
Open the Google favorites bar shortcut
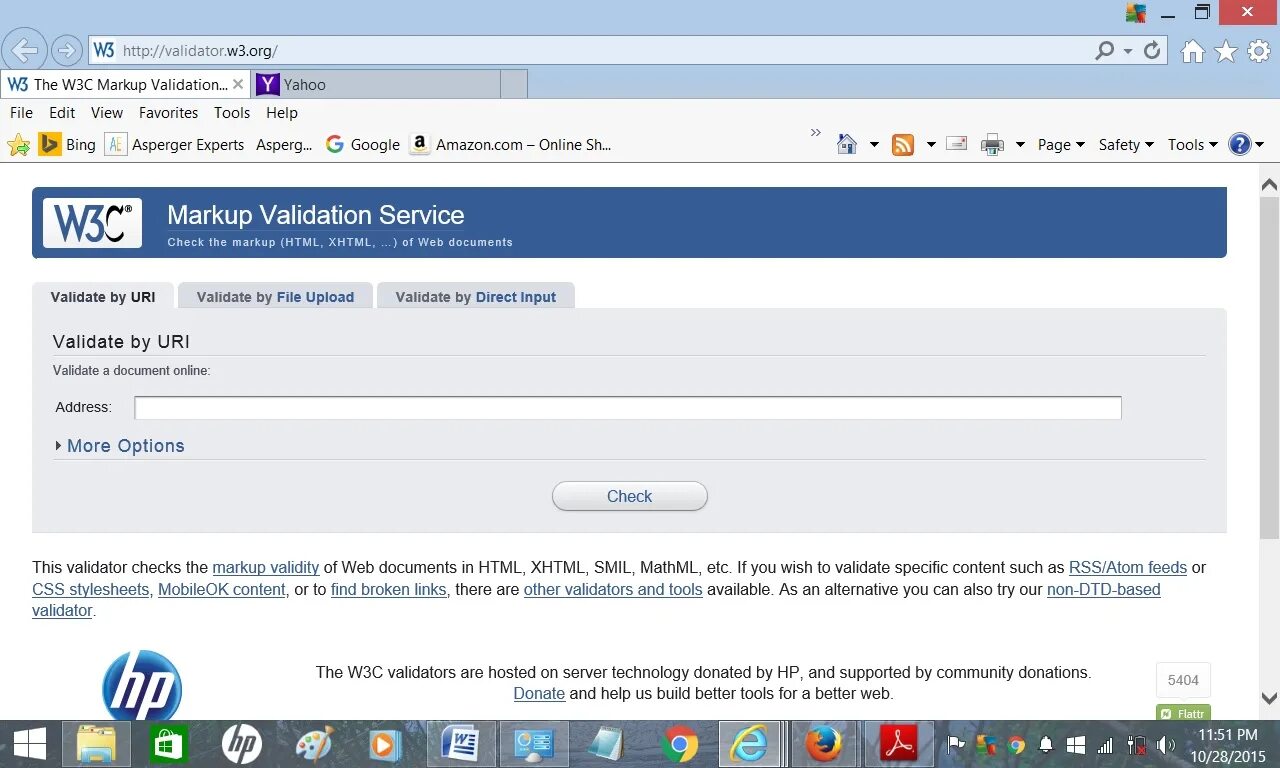tap(362, 145)
